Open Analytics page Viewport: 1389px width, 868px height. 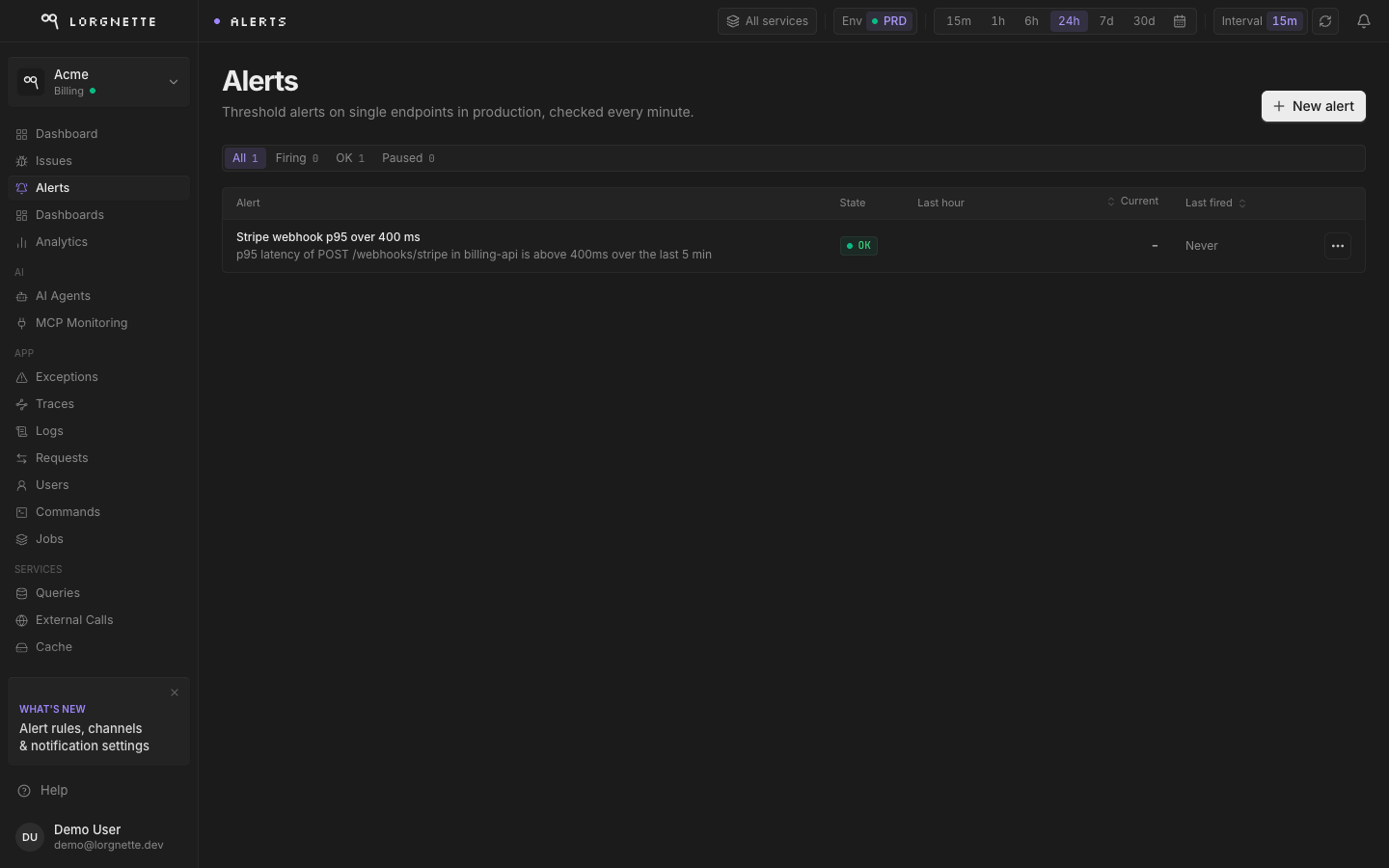tap(98, 242)
